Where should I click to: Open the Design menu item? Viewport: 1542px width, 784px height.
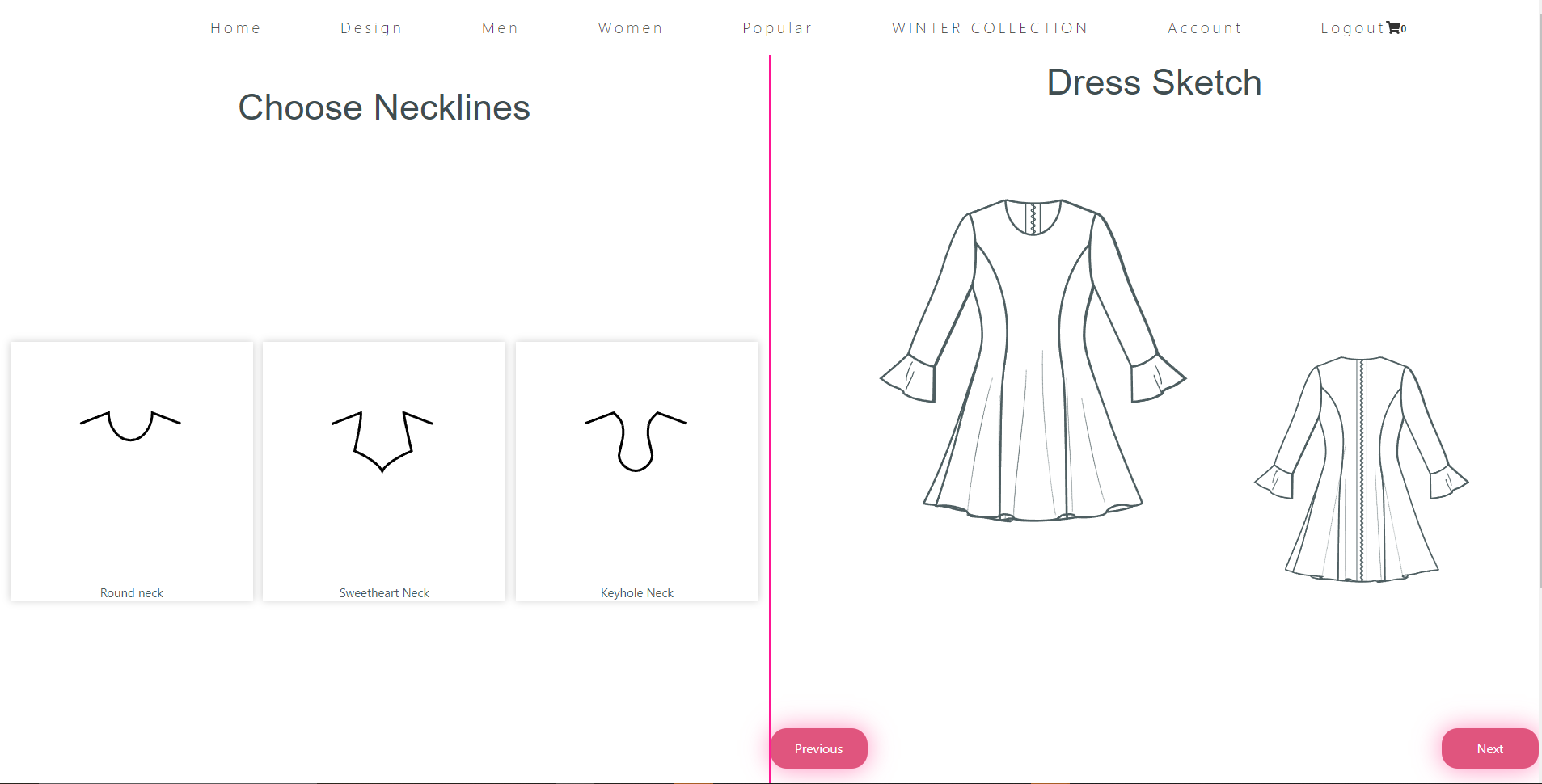click(x=370, y=27)
